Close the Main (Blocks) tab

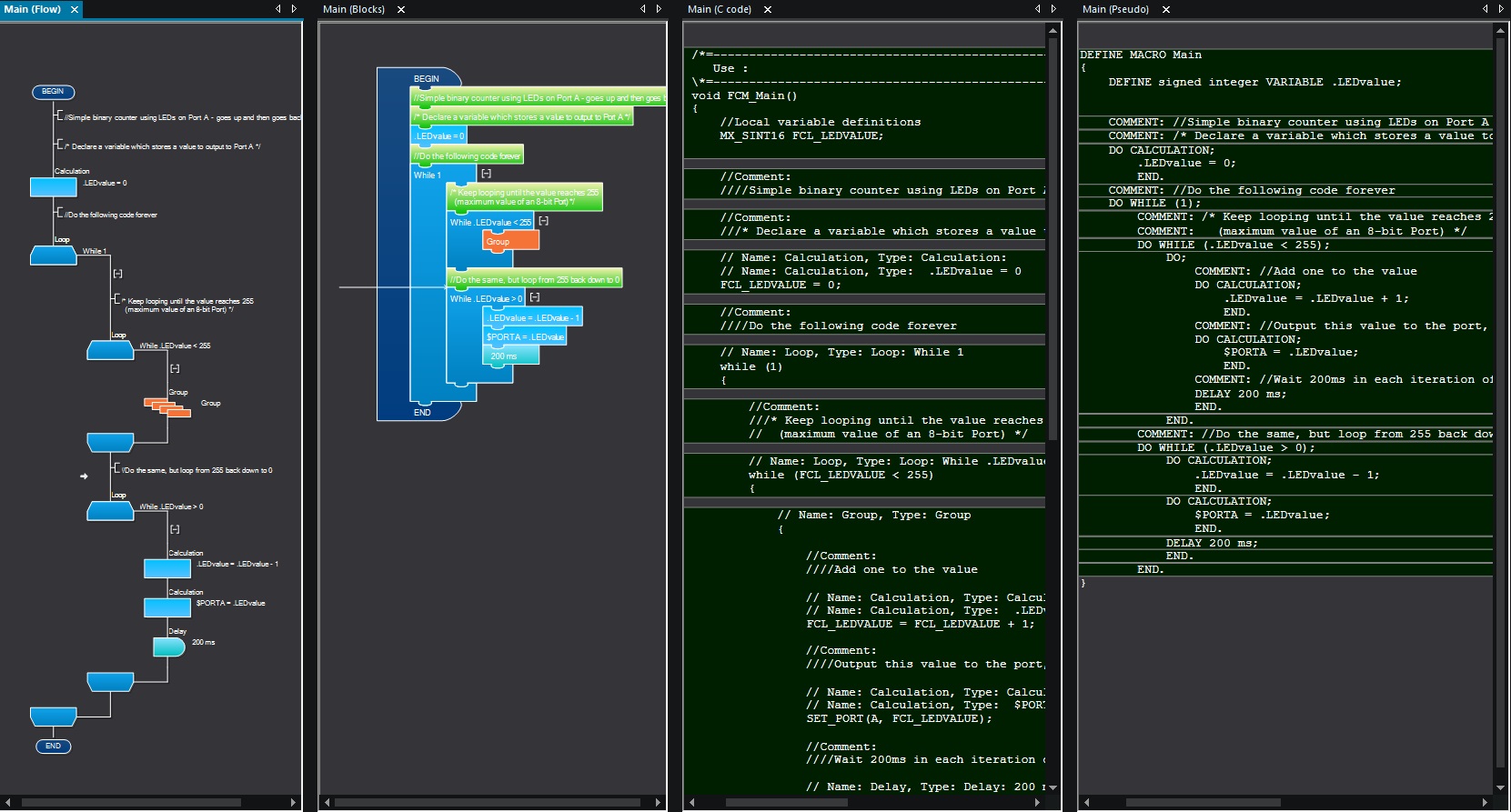pos(401,9)
